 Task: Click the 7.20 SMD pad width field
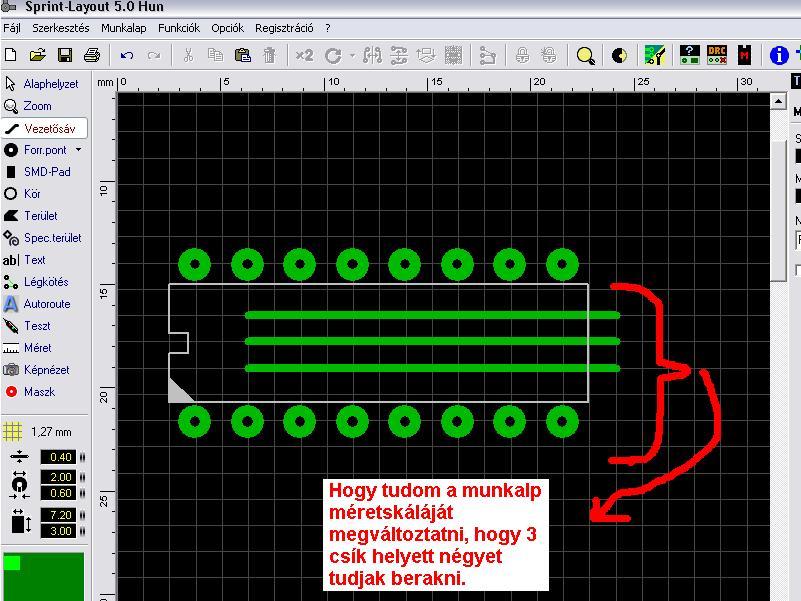(x=58, y=515)
